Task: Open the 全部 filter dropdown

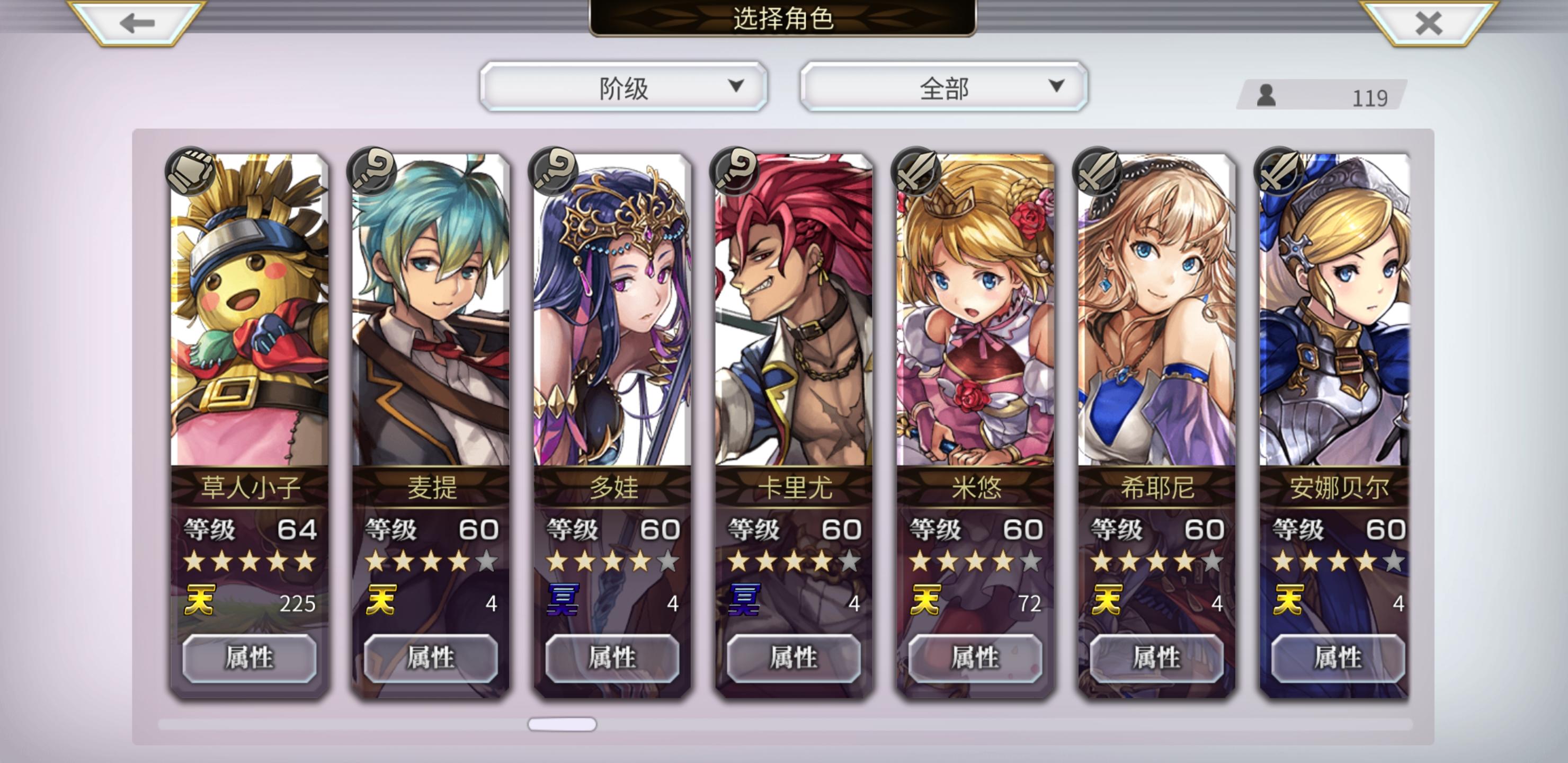Action: pos(943,87)
